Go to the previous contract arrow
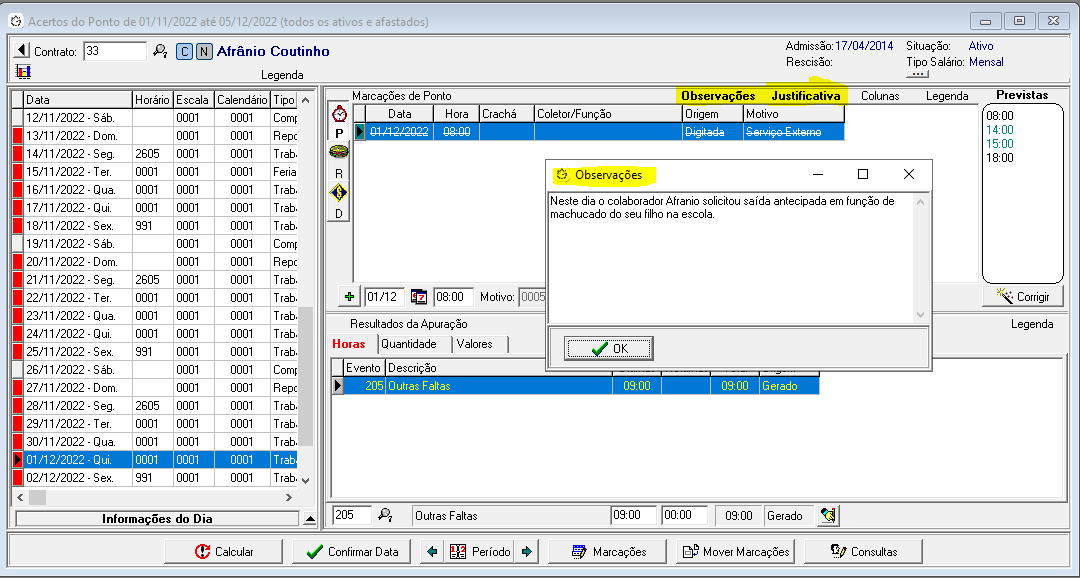This screenshot has height=578, width=1080. tap(22, 50)
